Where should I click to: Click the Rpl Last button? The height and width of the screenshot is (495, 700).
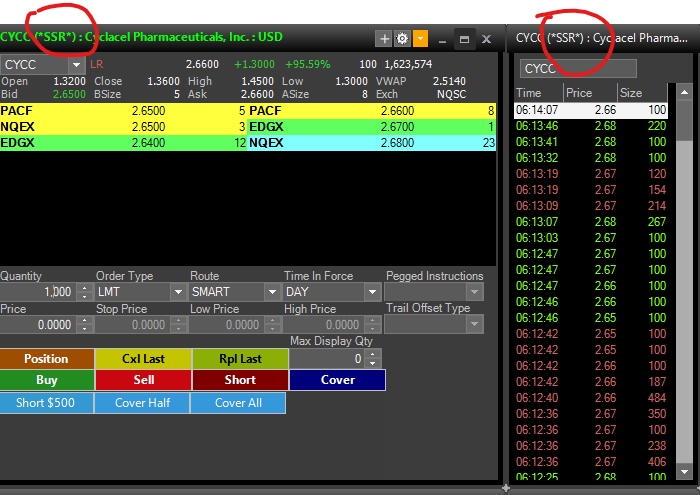click(x=240, y=359)
